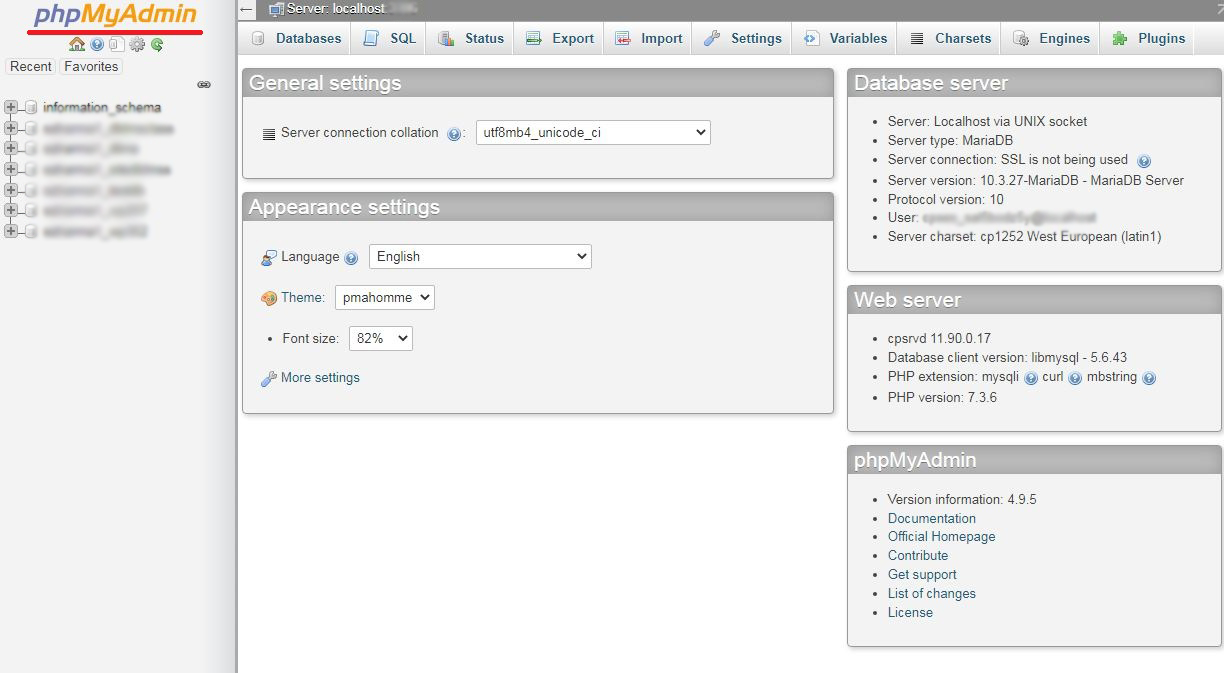Click the General settings panel header
This screenshot has width=1224, height=673.
[538, 83]
